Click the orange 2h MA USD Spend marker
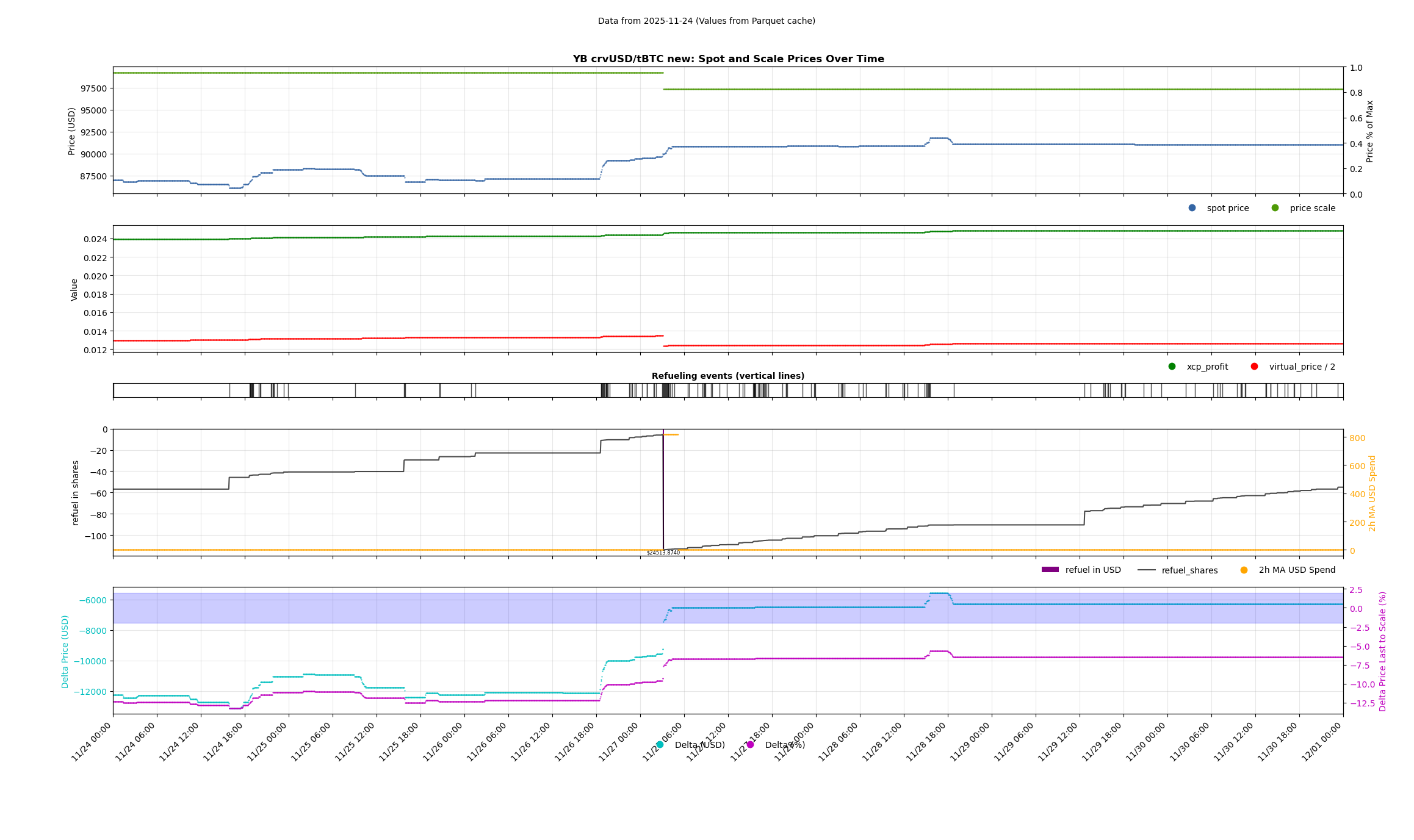Screen dimensions: 1414x840 pos(1244,570)
